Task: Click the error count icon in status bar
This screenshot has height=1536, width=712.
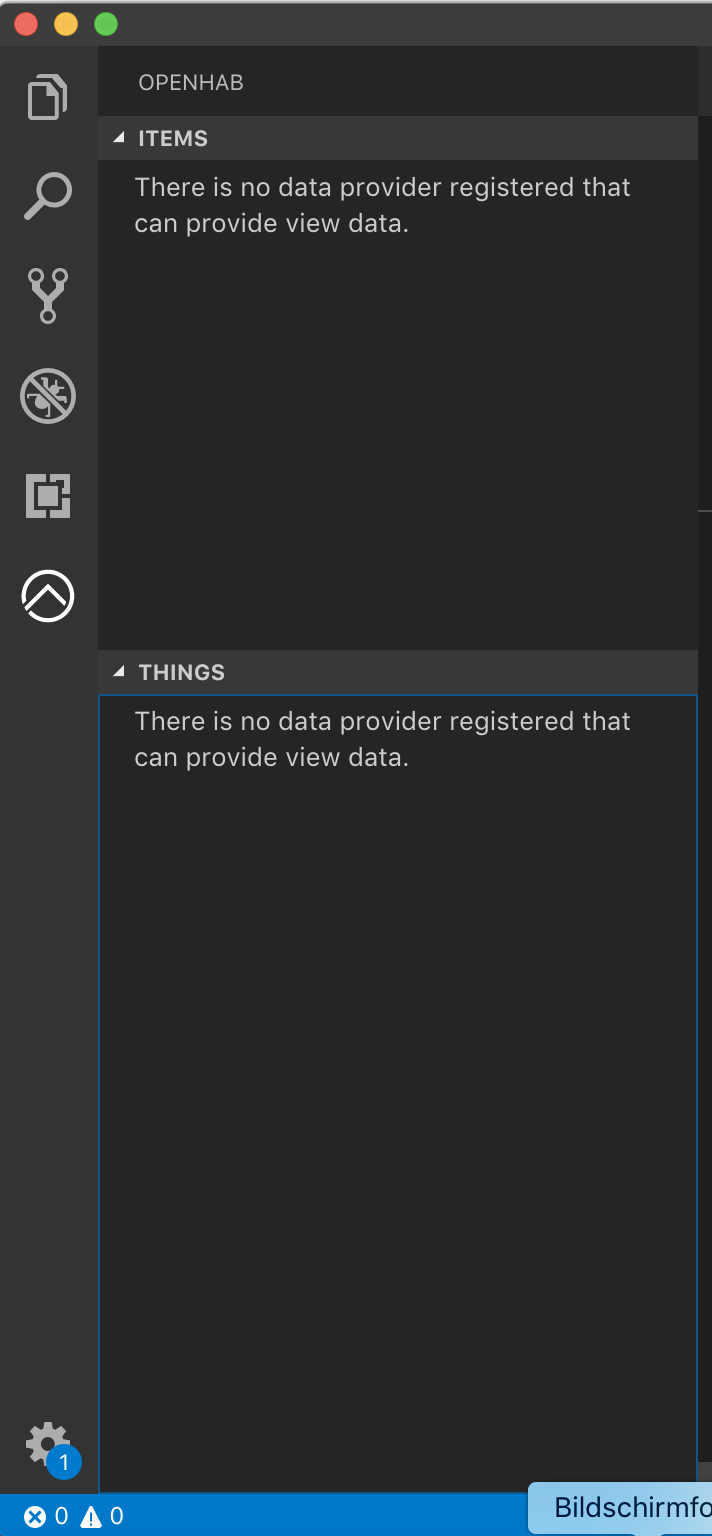Action: pyautogui.click(x=36, y=1517)
